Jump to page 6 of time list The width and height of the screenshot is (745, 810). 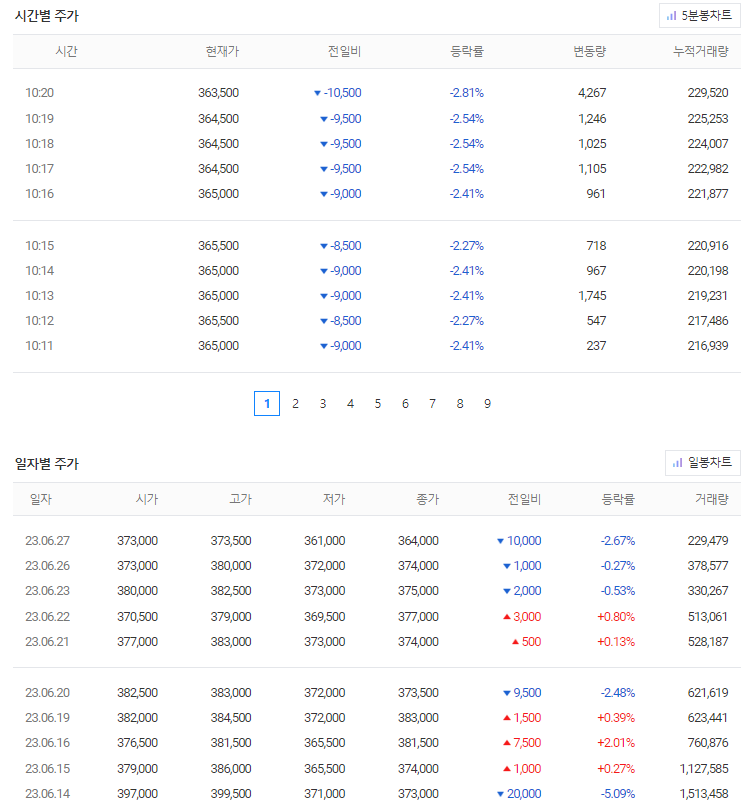point(405,403)
